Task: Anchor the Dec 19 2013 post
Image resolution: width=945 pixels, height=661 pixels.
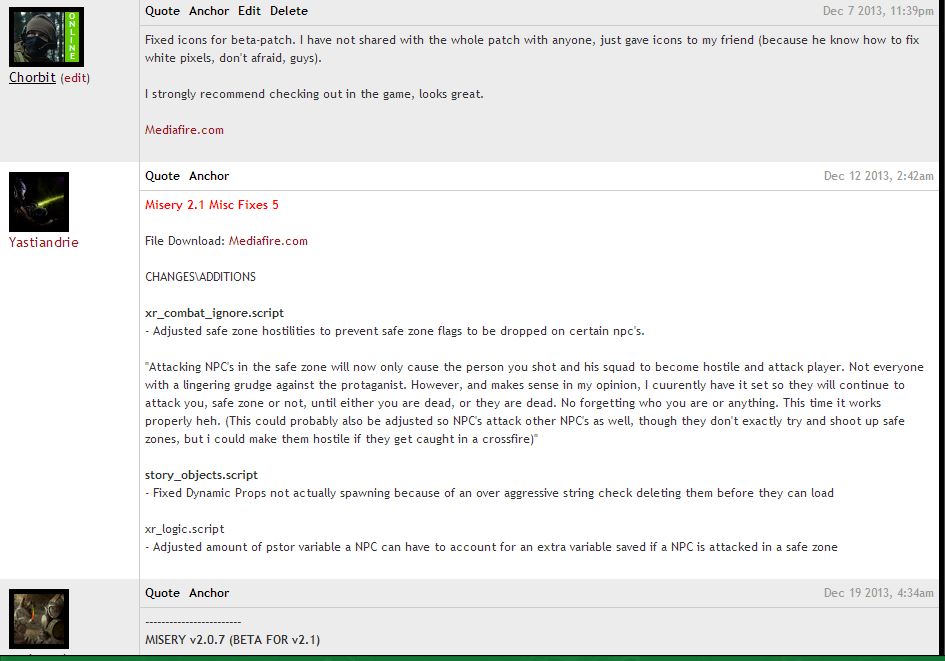Action: point(209,593)
